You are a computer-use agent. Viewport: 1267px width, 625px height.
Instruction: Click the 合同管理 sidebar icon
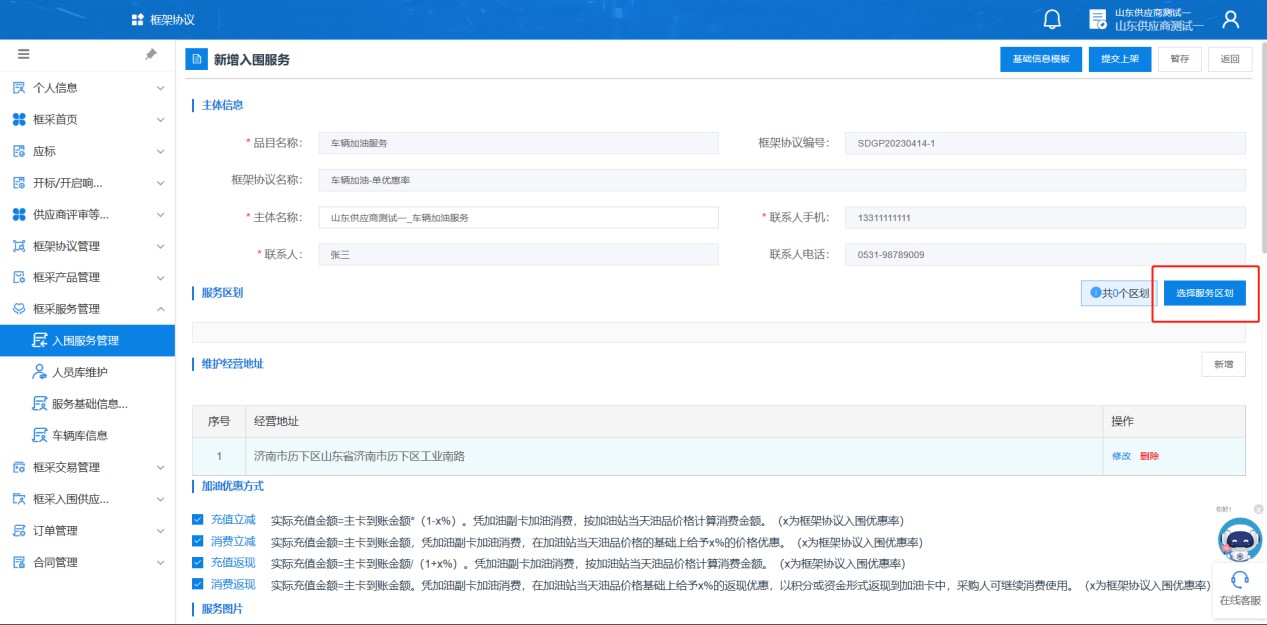point(19,562)
